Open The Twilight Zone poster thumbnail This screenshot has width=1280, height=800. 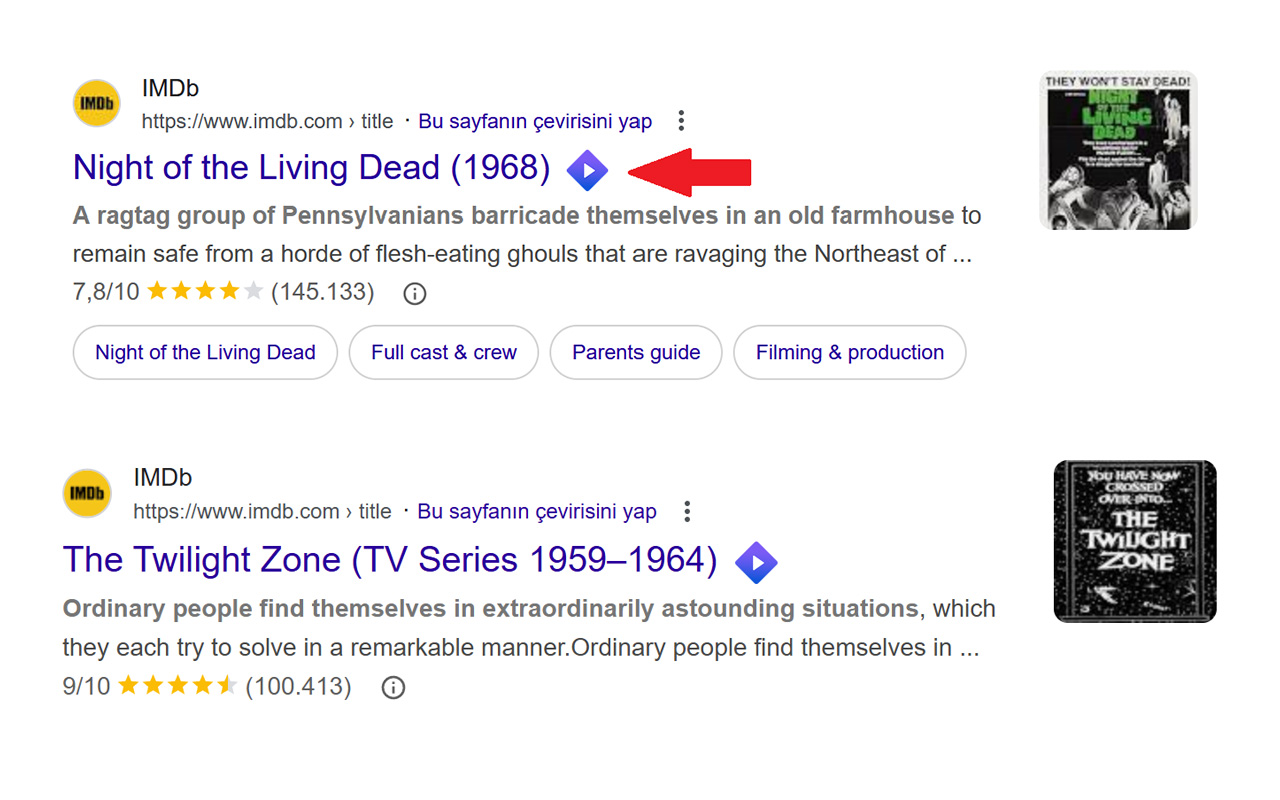pos(1135,541)
